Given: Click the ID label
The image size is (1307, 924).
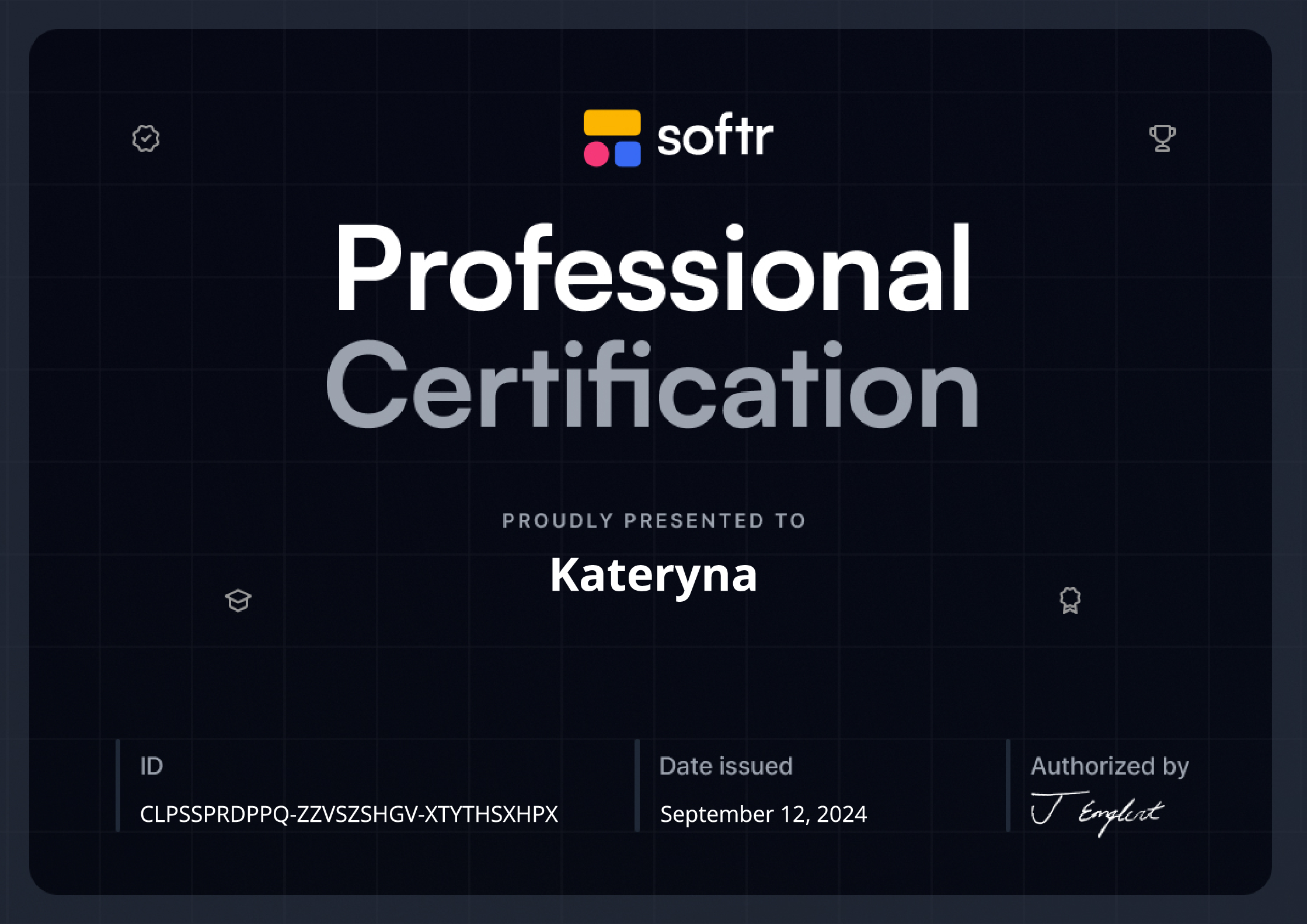Looking at the screenshot, I should click(151, 766).
